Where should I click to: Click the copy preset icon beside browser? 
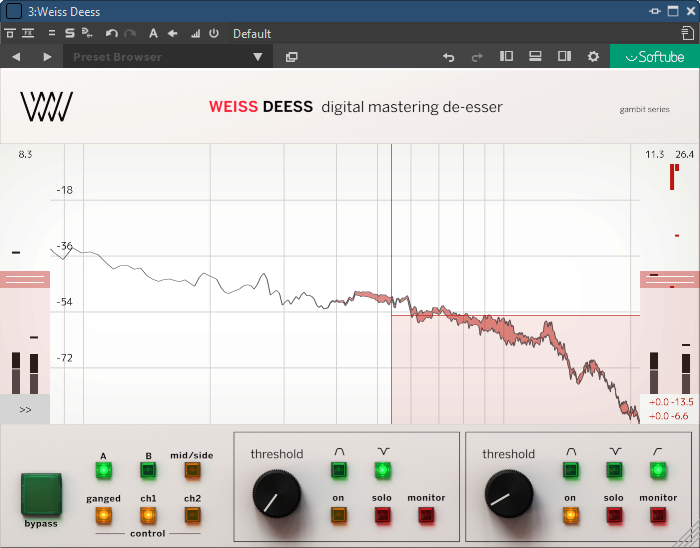coord(292,57)
